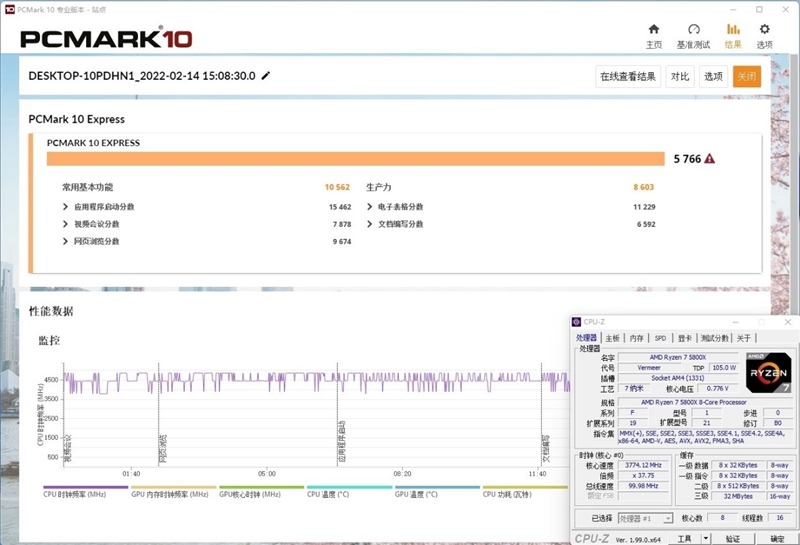Viewport: 800px width, 545px height.
Task: Click the 在线查看结果 button
Action: click(x=628, y=77)
